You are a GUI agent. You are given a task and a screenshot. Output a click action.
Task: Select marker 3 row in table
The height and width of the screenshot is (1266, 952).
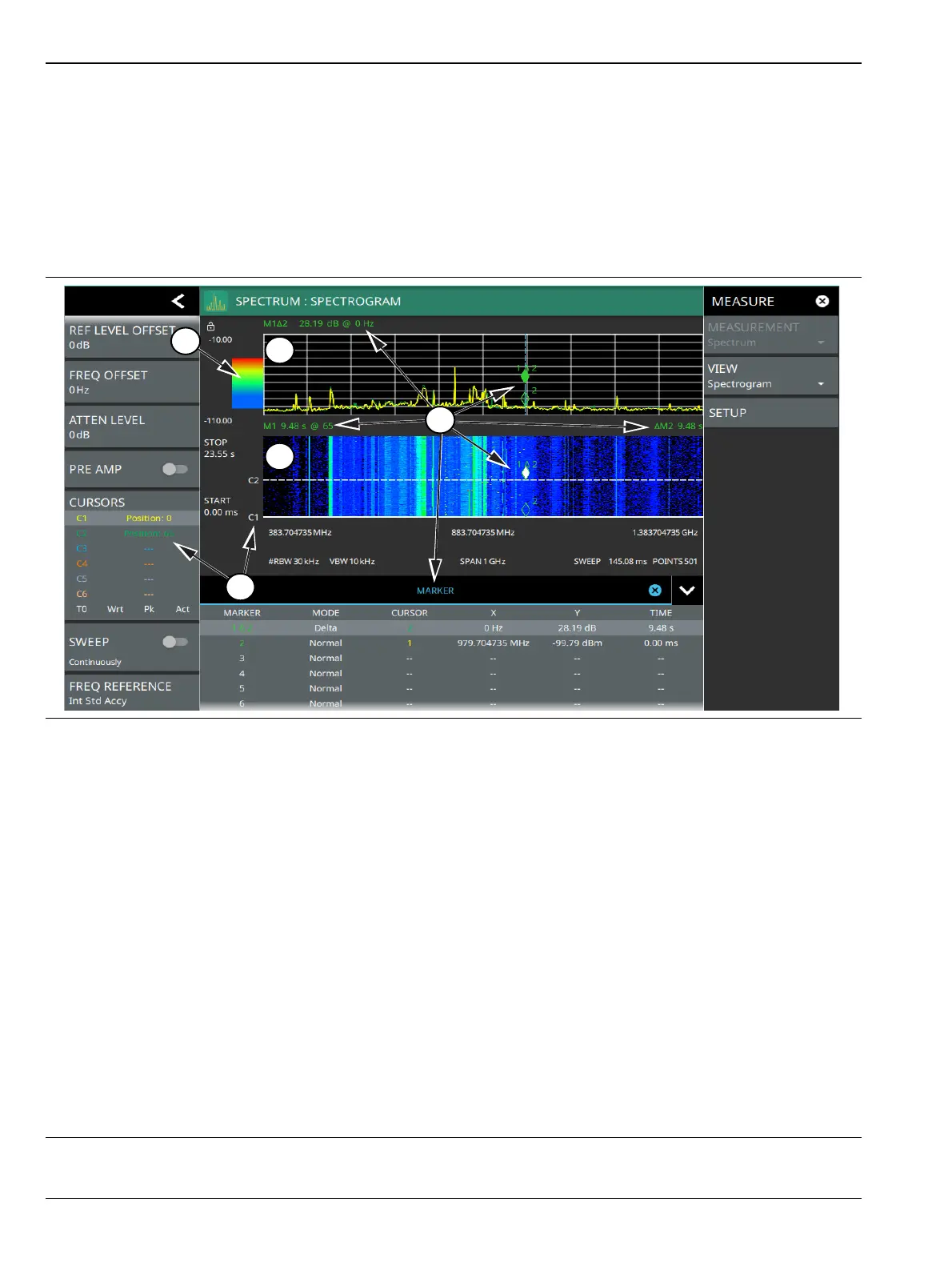click(x=451, y=658)
